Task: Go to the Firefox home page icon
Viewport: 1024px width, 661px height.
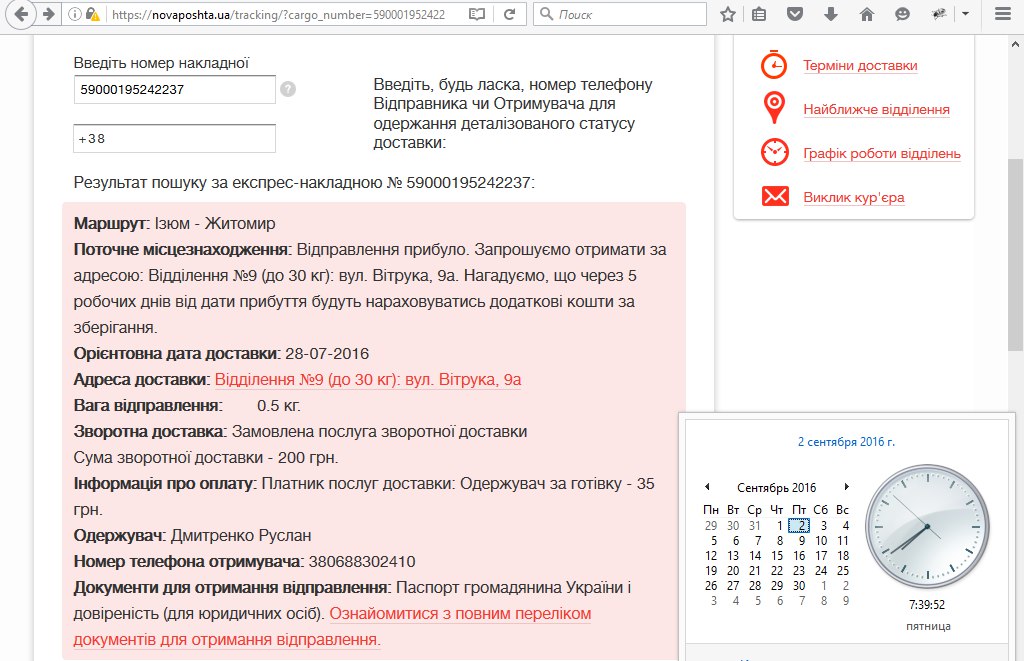Action: [x=867, y=14]
